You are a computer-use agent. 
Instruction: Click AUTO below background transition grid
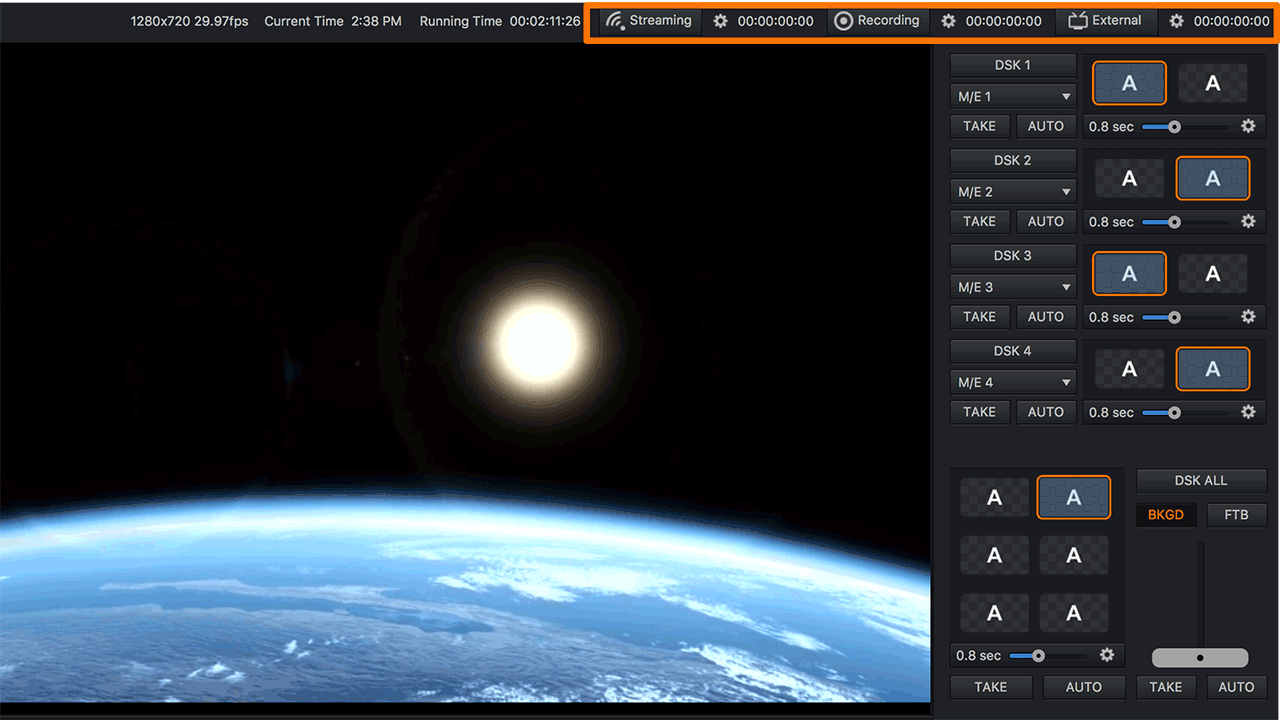pos(1084,687)
